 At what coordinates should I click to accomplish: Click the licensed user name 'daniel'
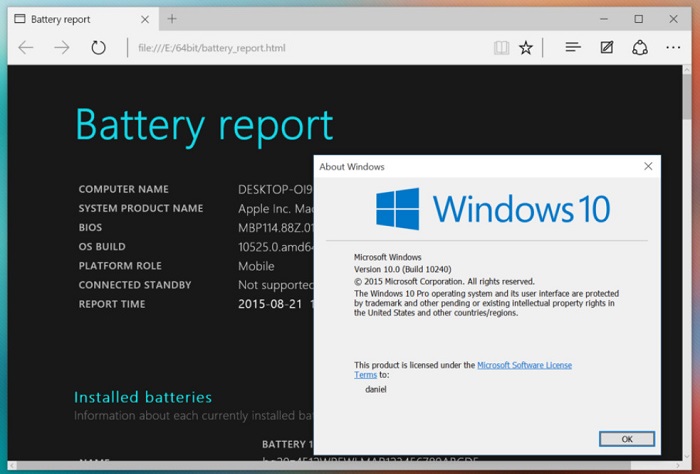click(375, 389)
